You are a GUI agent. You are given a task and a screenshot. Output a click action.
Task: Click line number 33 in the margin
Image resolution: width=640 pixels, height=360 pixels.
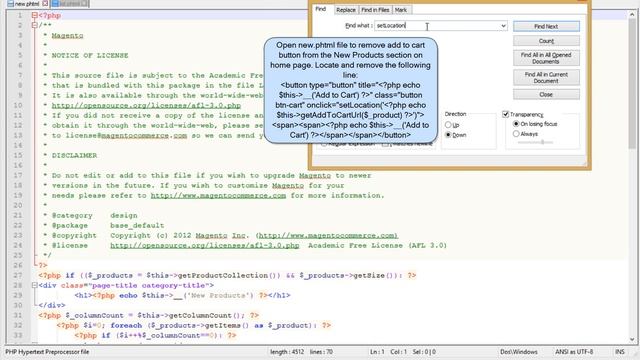pyautogui.click(x=18, y=336)
